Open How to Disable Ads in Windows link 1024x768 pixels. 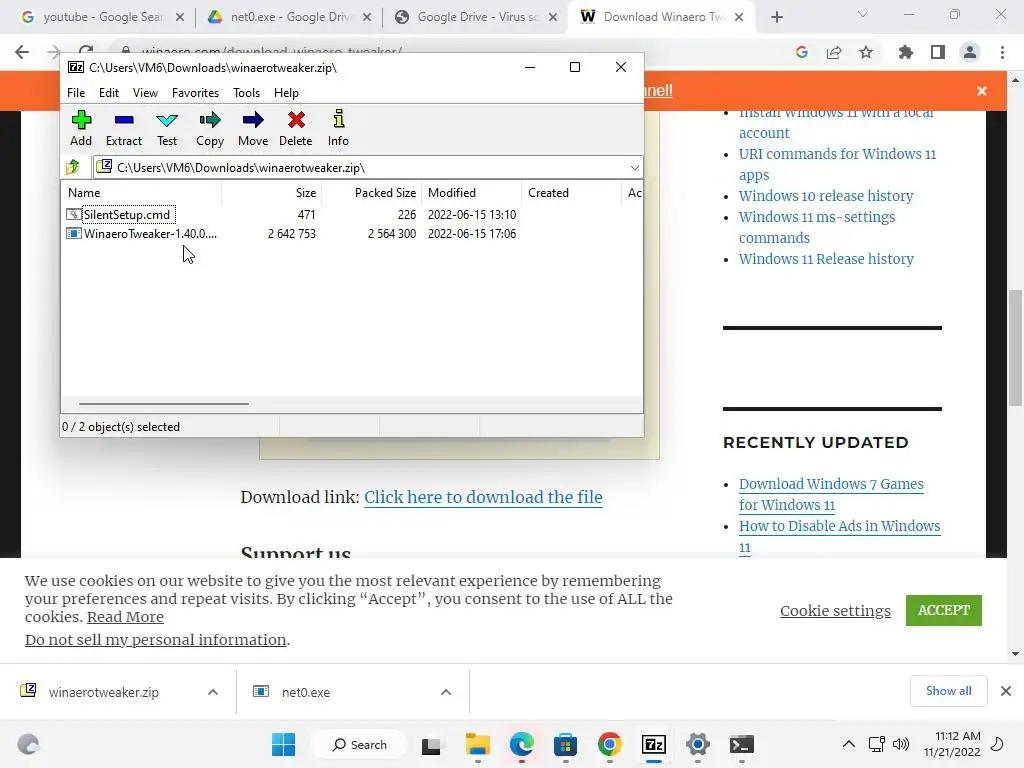(840, 536)
